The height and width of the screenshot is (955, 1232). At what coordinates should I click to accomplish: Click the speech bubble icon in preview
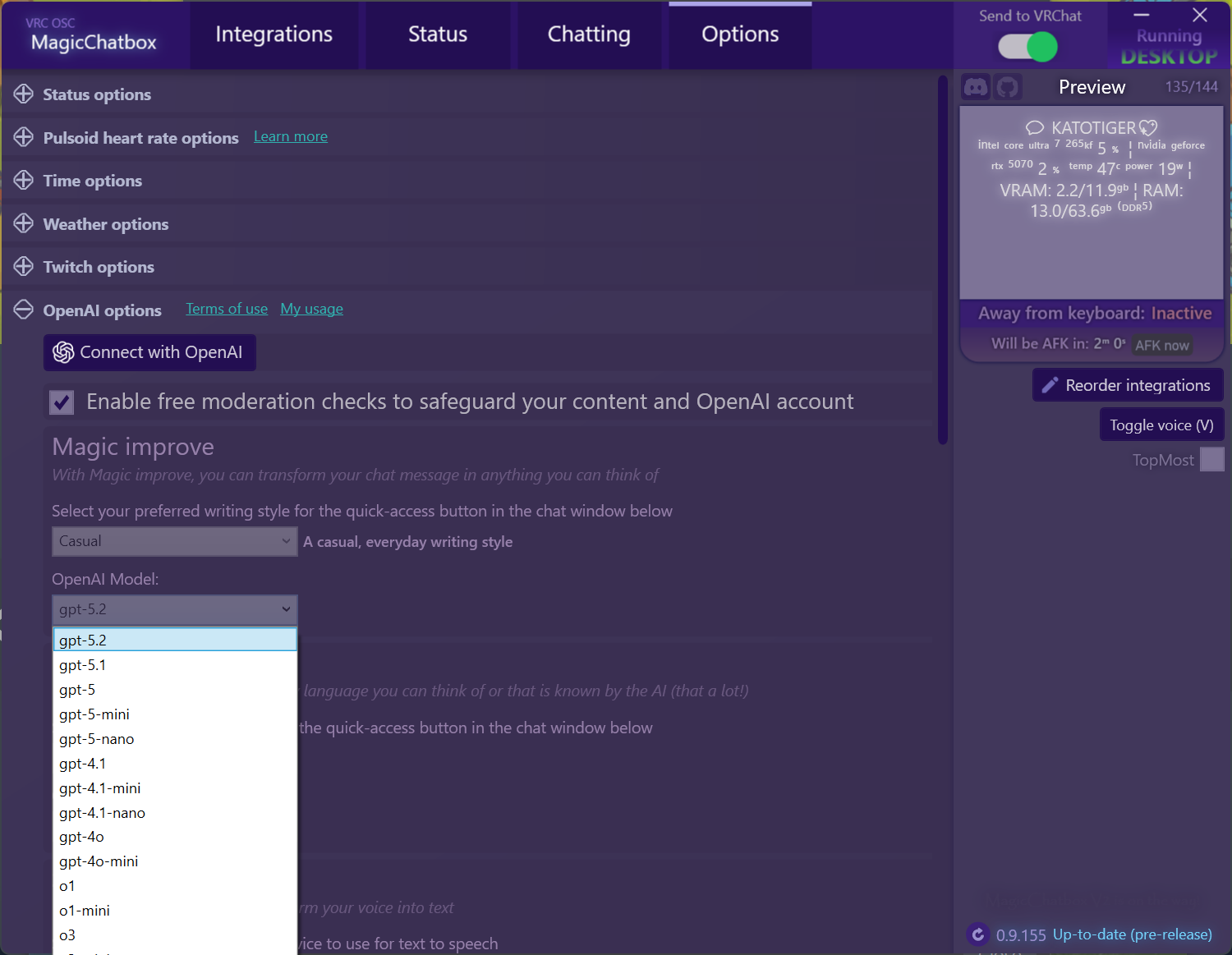pos(1035,128)
